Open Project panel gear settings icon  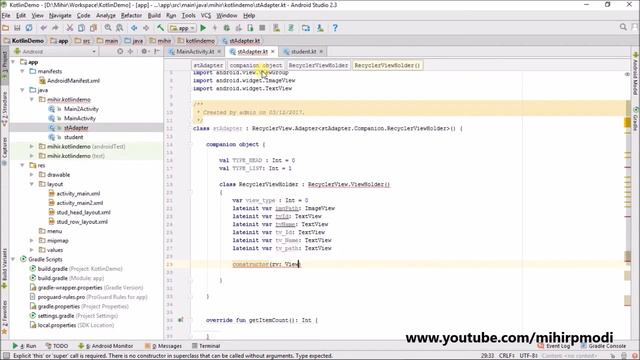144,51
